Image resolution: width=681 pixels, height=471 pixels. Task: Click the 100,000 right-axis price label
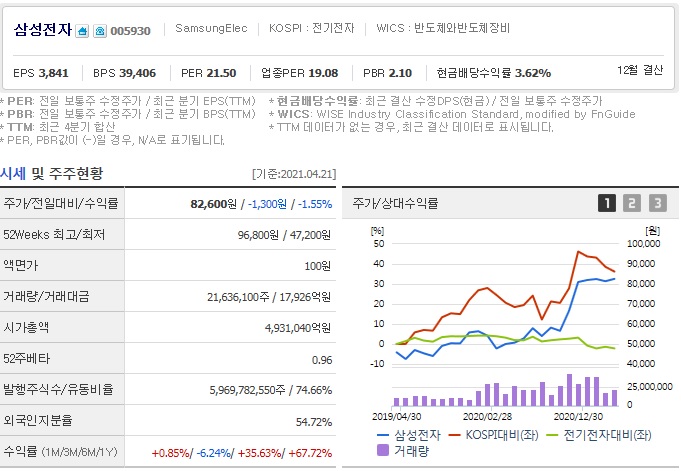pos(644,244)
